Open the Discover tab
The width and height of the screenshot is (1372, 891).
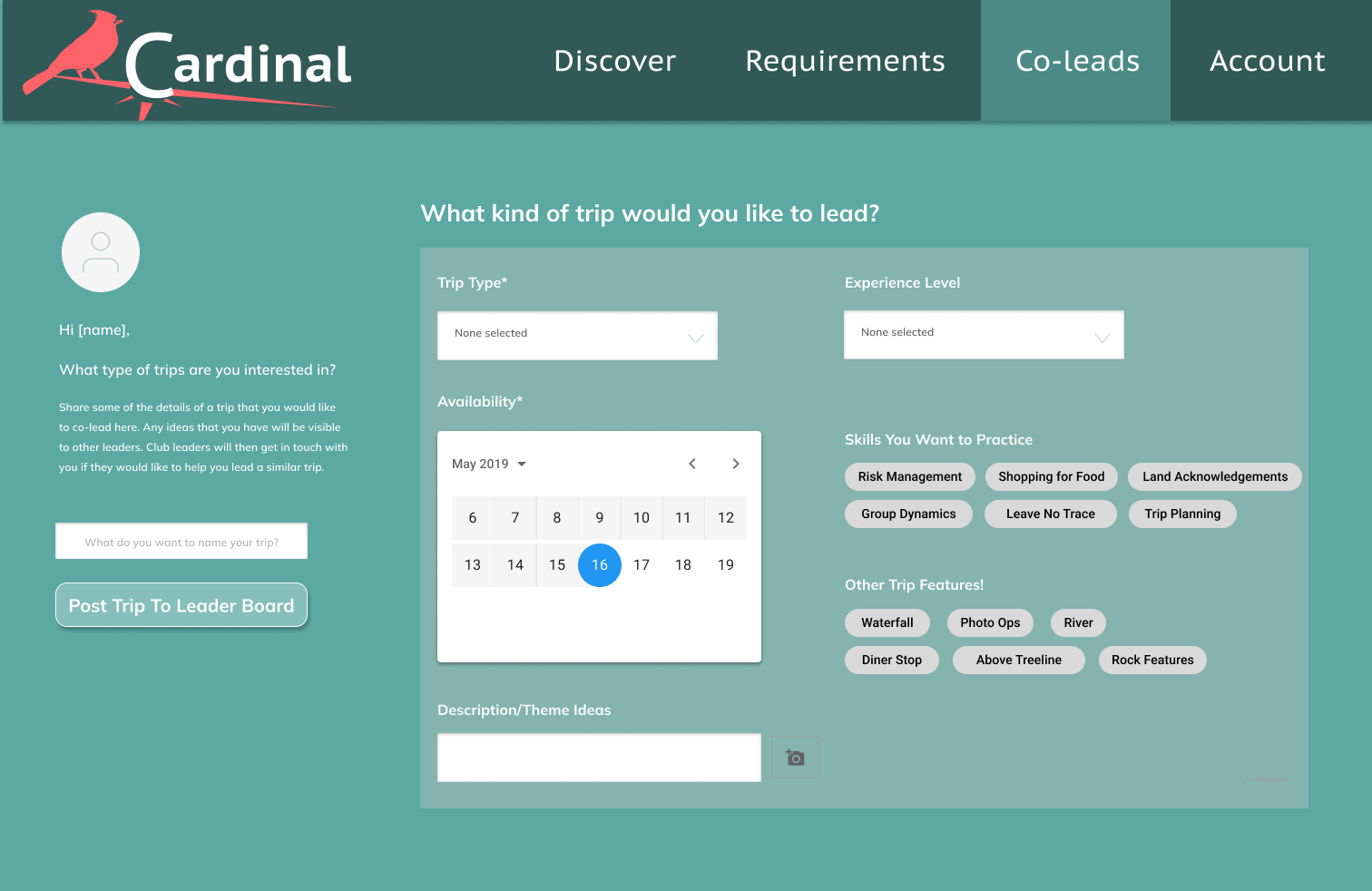click(615, 61)
